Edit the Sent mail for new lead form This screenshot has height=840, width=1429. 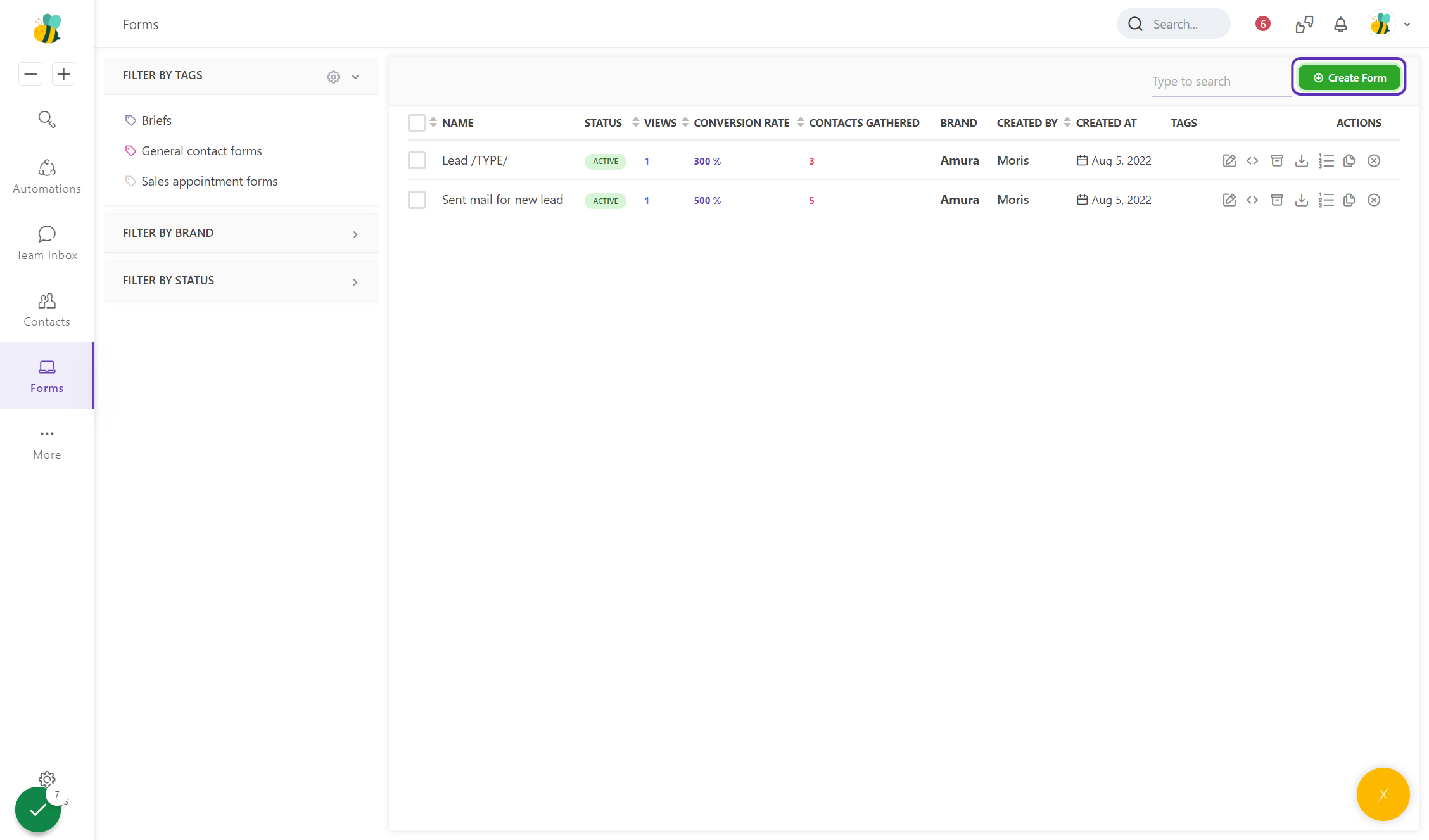click(x=1229, y=200)
